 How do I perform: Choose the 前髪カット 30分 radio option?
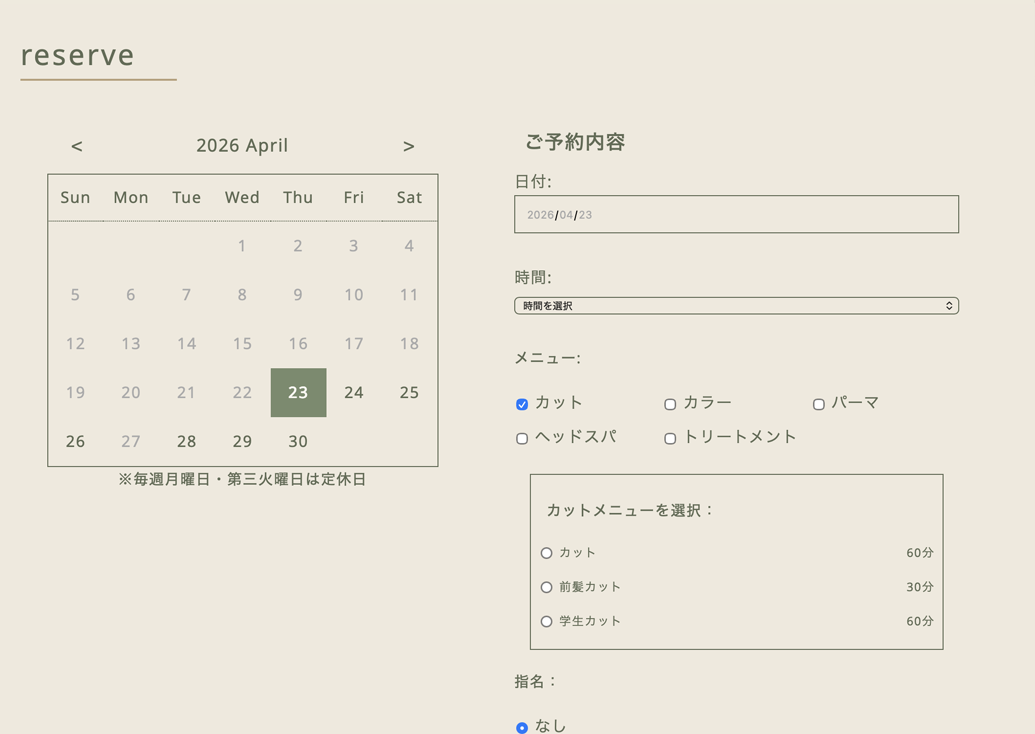pos(546,587)
